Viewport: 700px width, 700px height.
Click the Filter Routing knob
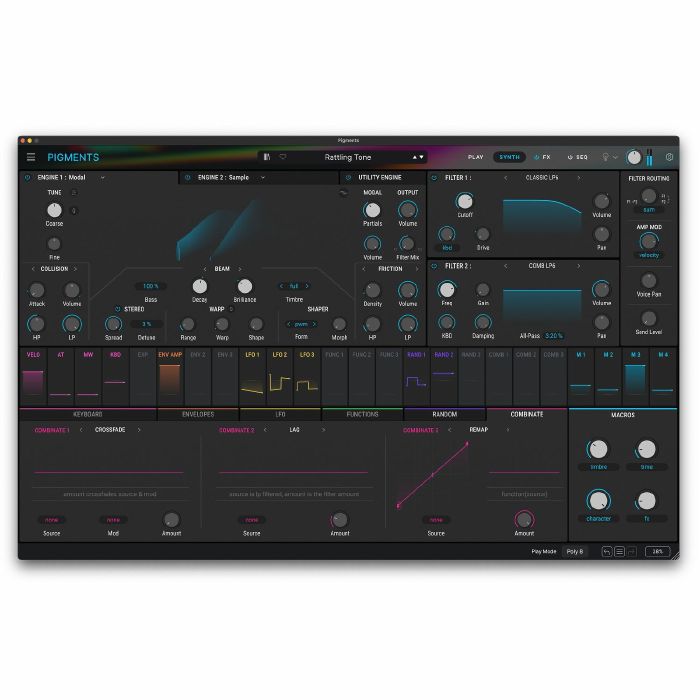(x=649, y=196)
